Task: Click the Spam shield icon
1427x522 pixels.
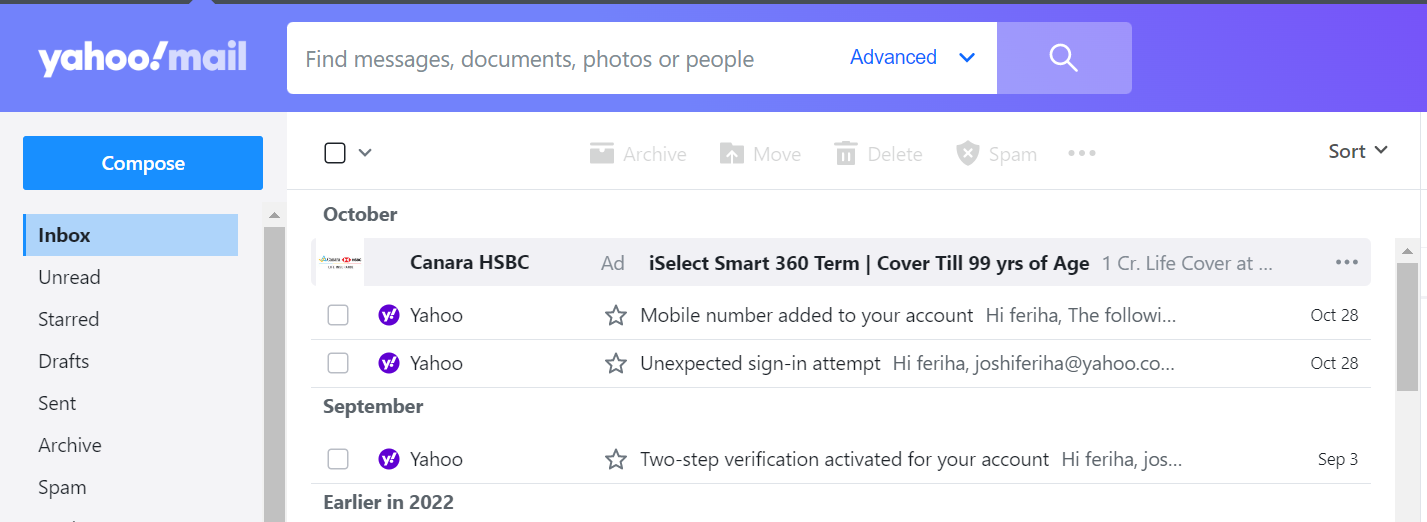Action: pos(967,153)
